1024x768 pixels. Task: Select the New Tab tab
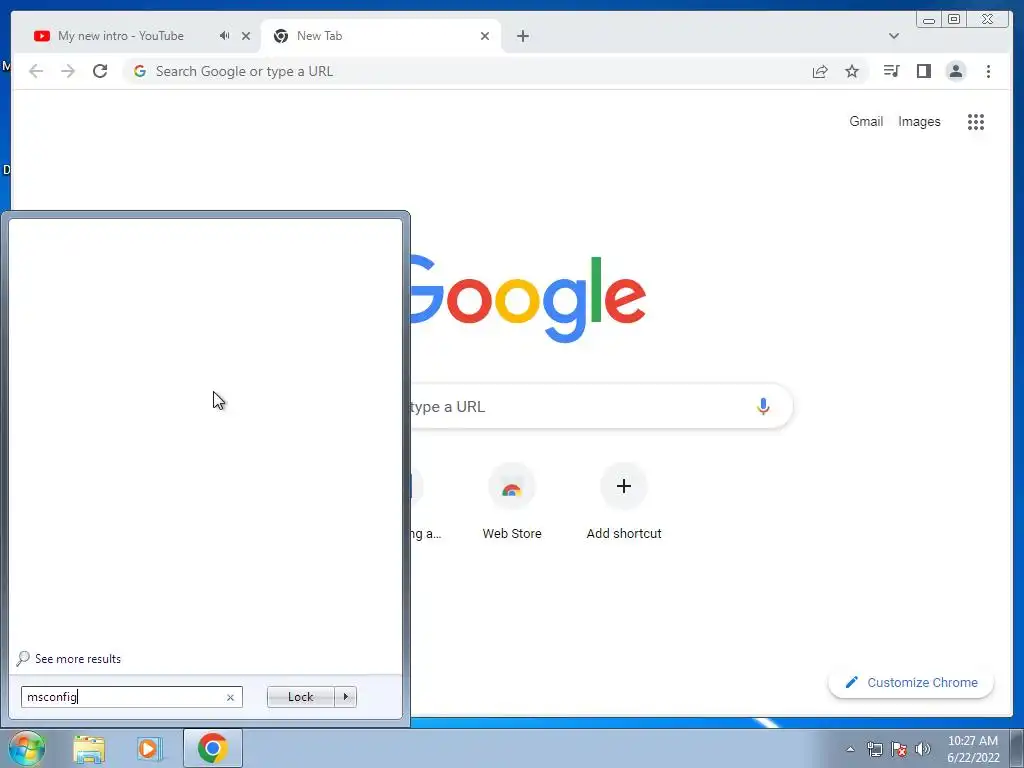[x=381, y=36]
